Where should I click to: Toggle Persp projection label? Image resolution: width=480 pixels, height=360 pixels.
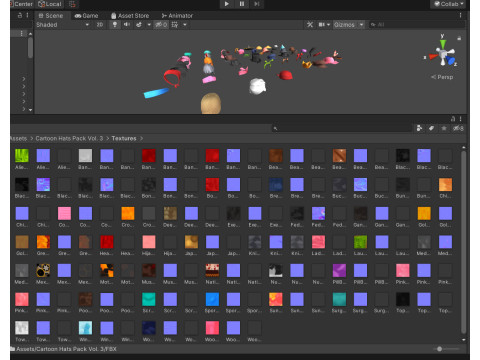coord(442,77)
